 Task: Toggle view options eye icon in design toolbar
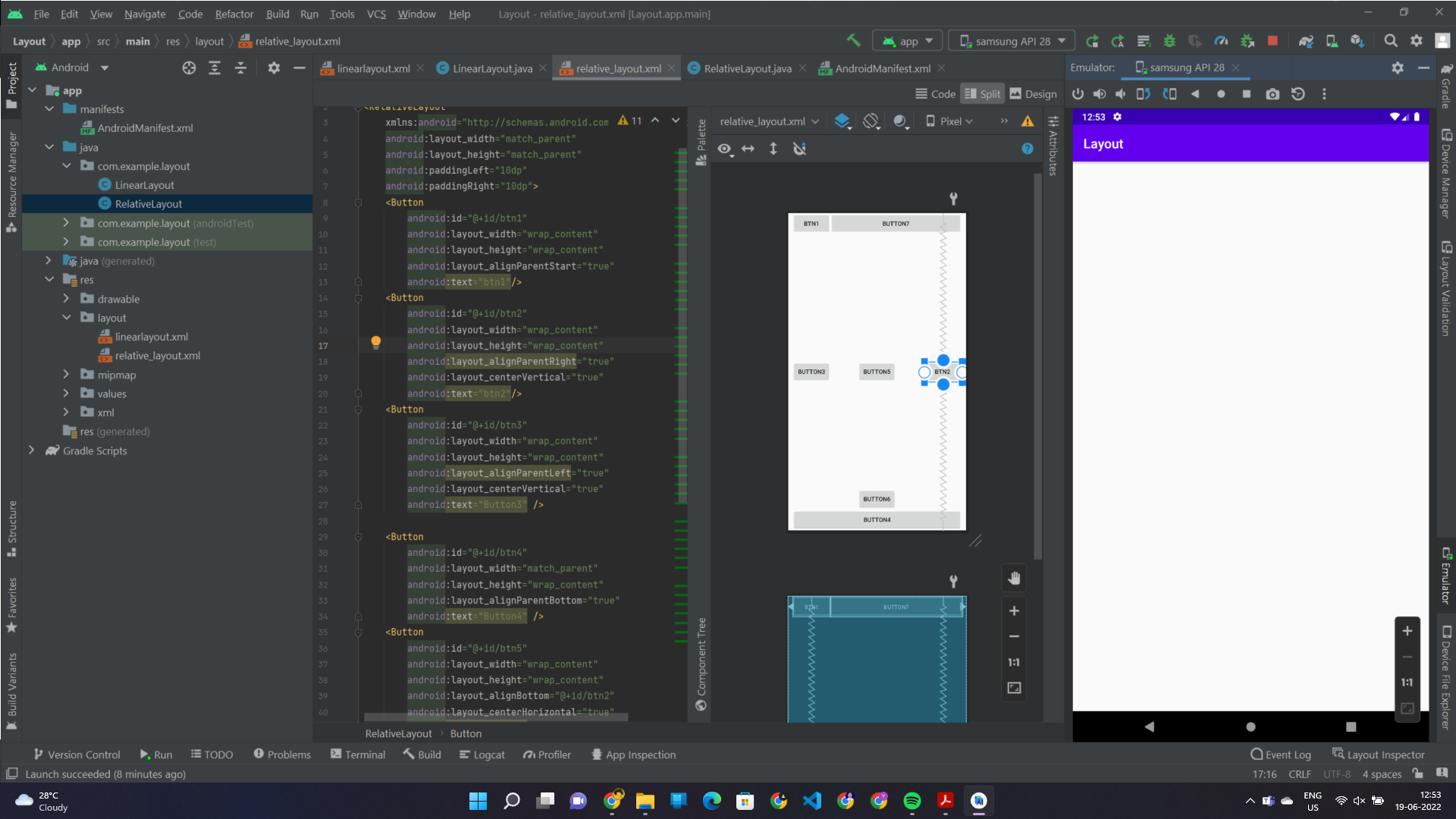click(x=725, y=149)
